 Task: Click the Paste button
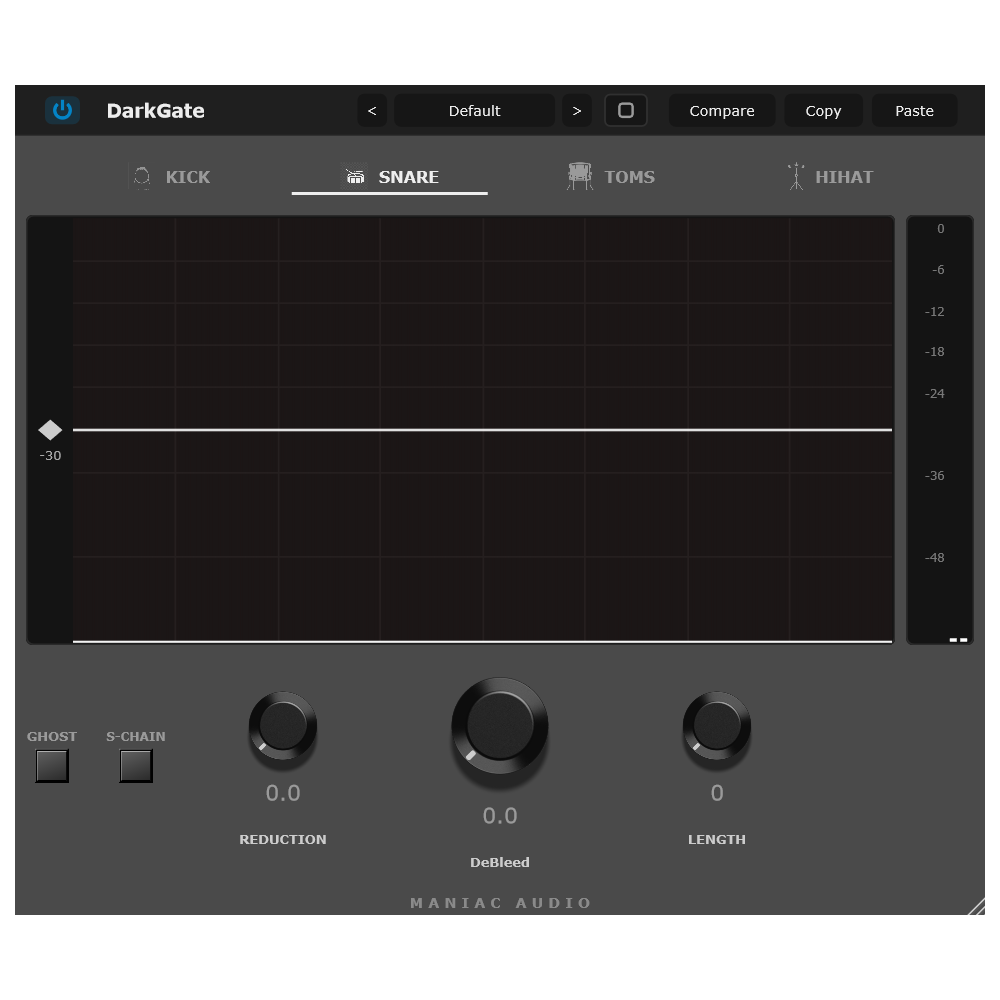pos(915,110)
